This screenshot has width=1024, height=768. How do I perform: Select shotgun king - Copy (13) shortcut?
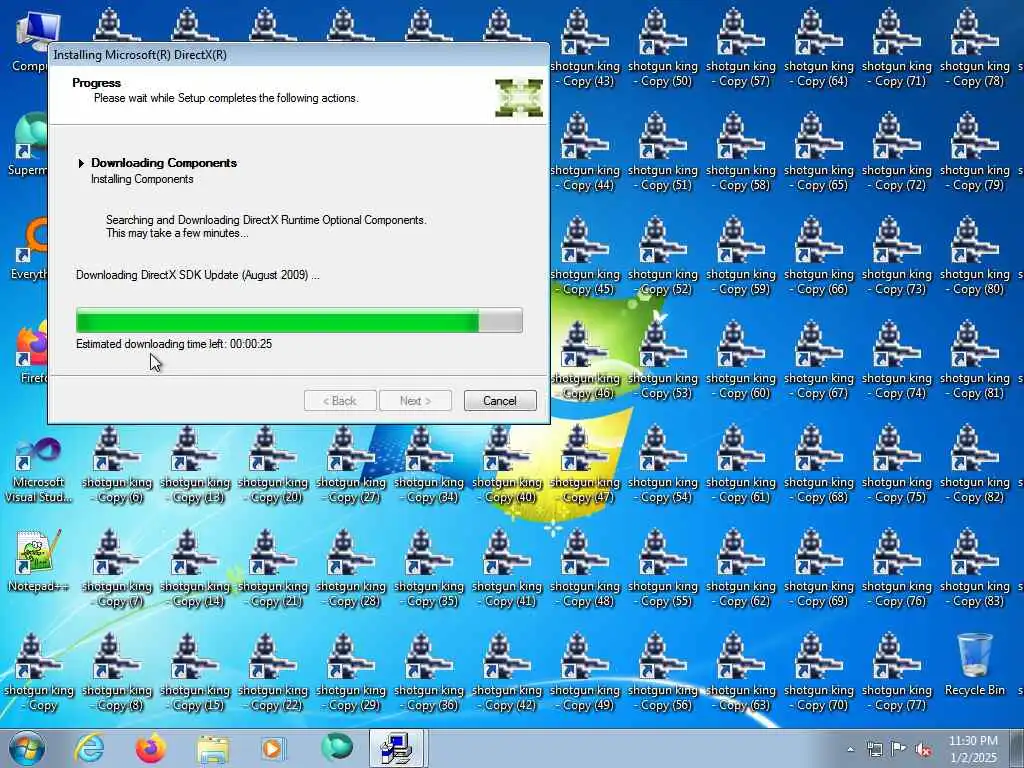(195, 464)
